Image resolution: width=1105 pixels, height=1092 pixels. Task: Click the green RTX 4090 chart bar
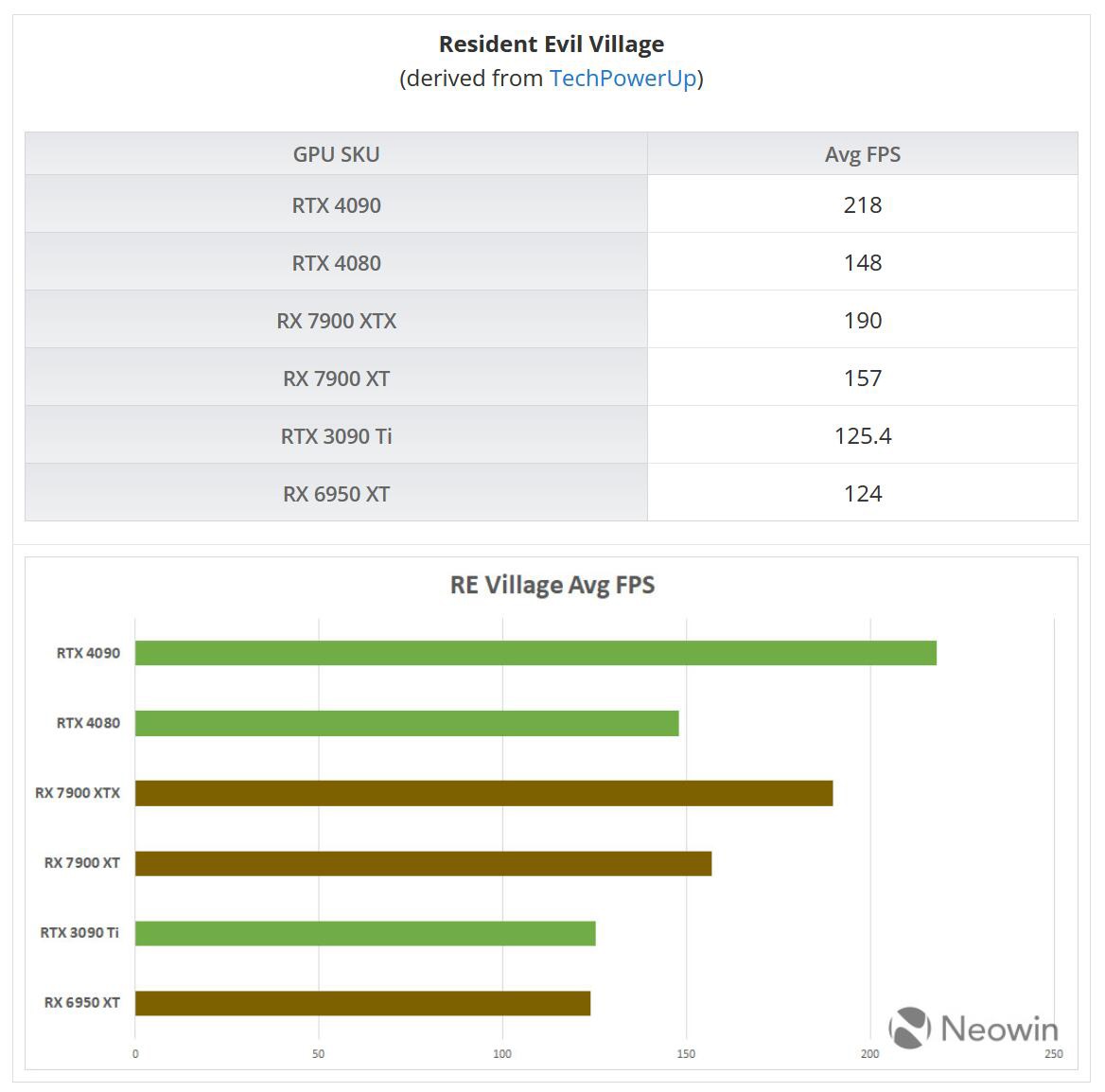pyautogui.click(x=535, y=653)
